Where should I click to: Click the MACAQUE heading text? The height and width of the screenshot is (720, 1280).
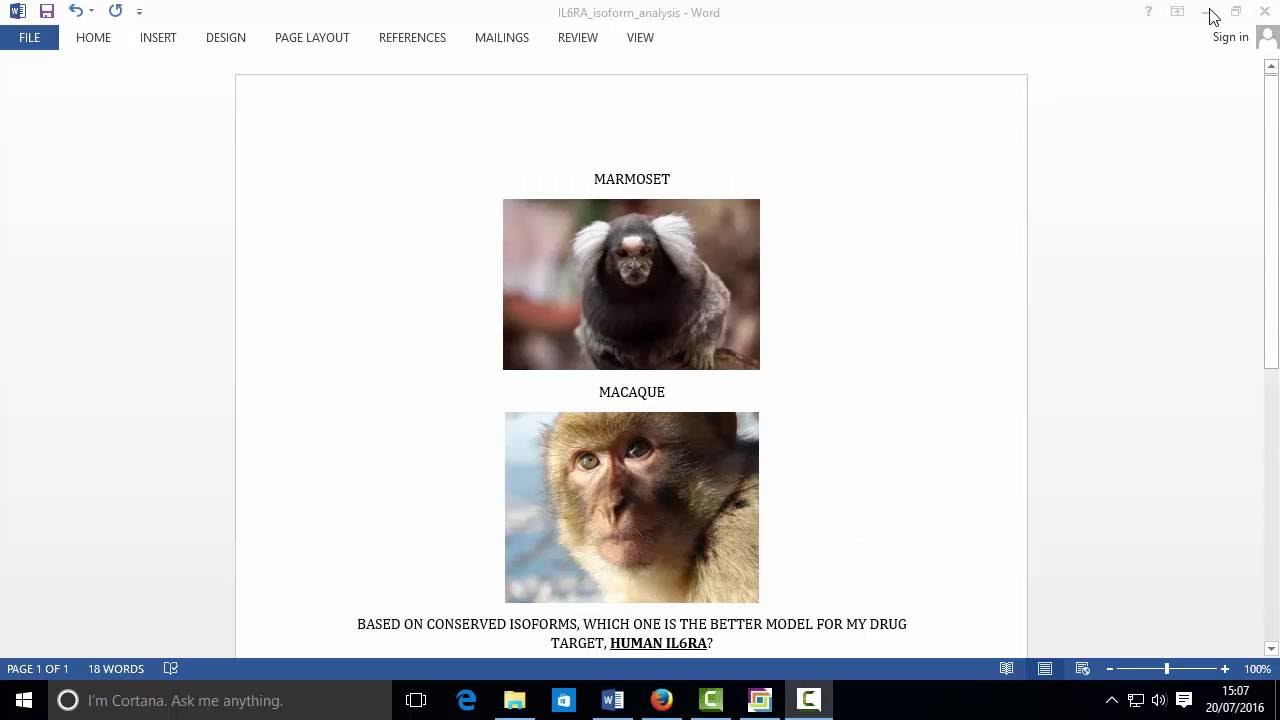[632, 392]
